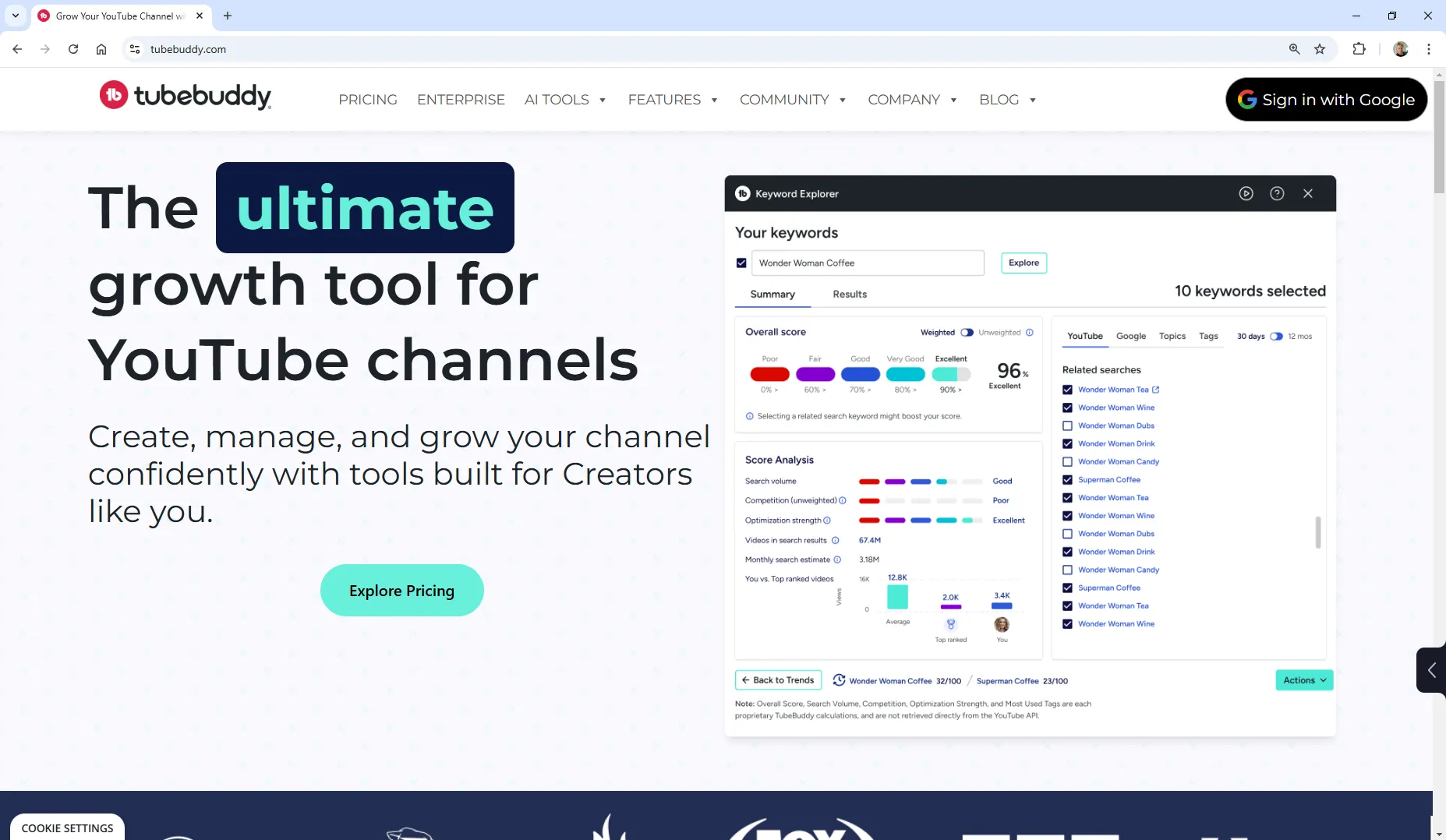Click the external link icon beside Wonder Woman Tea

click(x=1156, y=390)
